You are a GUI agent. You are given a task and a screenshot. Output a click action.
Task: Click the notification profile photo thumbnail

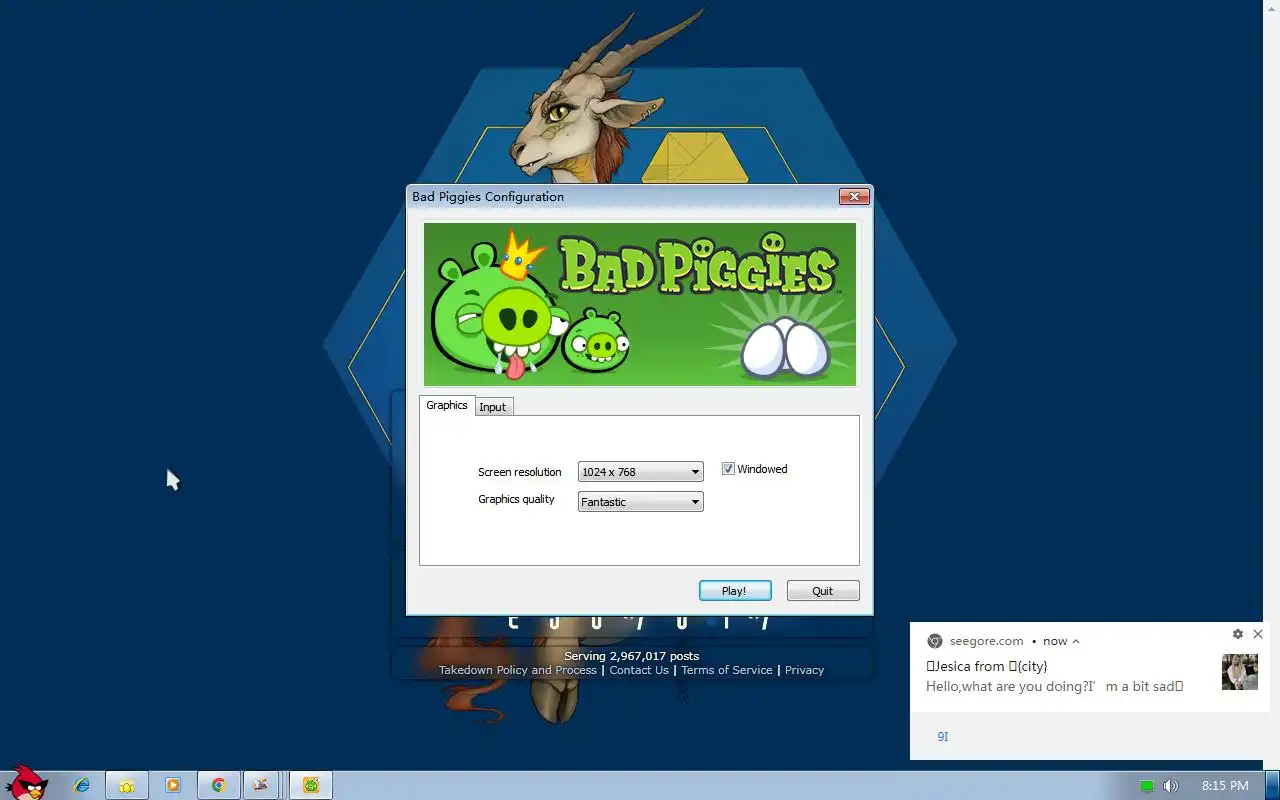[1240, 672]
